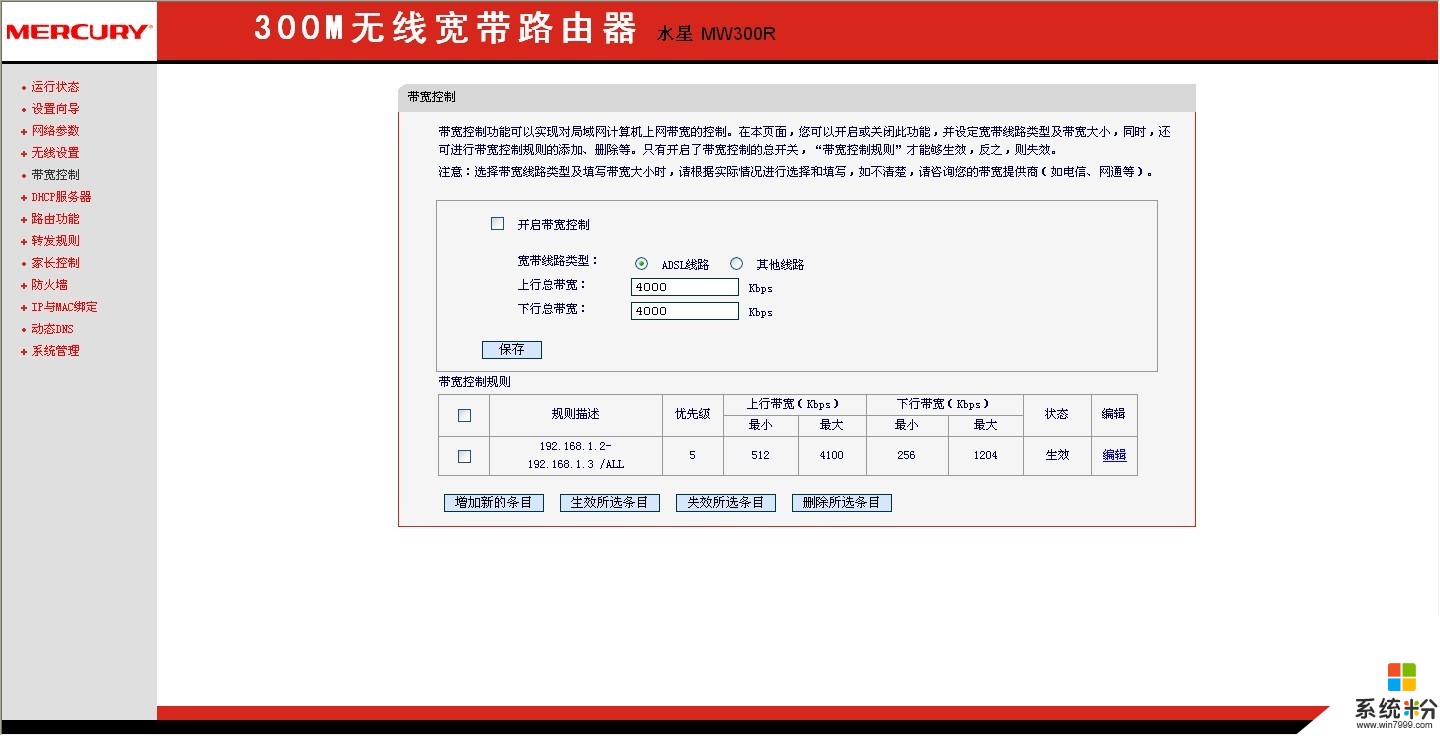The width and height of the screenshot is (1440, 736).
Task: Click the 512 min upstream value
Action: click(761, 455)
